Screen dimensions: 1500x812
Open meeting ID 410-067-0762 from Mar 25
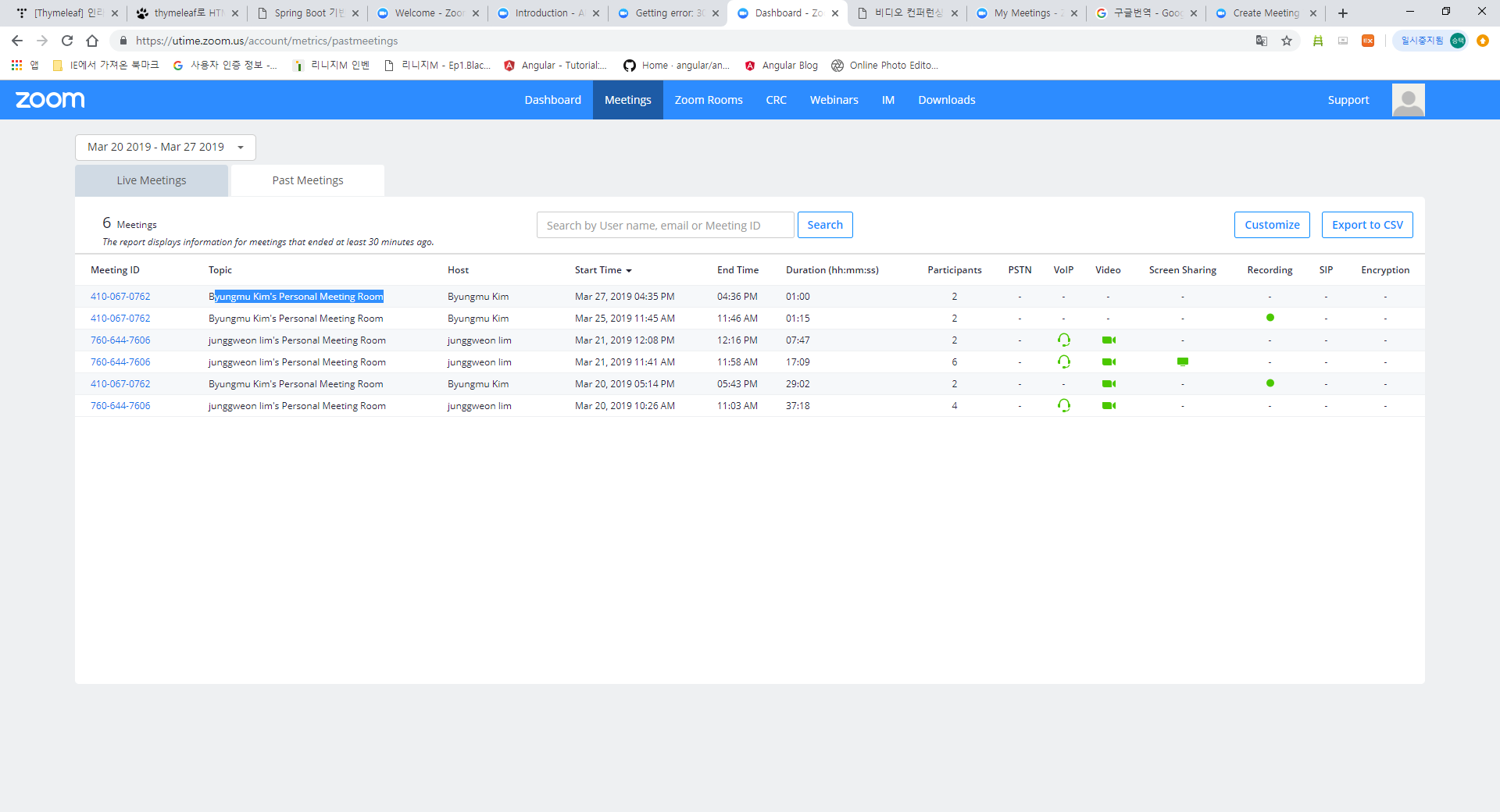pyautogui.click(x=120, y=319)
